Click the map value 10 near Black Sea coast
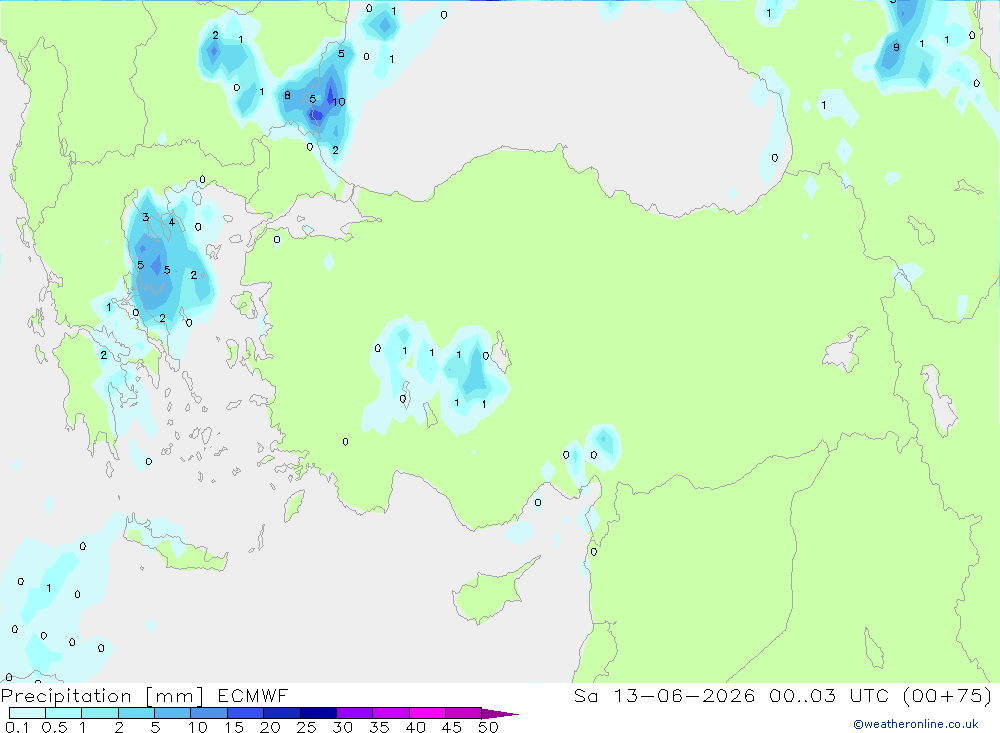1000x733 pixels. 339,101
